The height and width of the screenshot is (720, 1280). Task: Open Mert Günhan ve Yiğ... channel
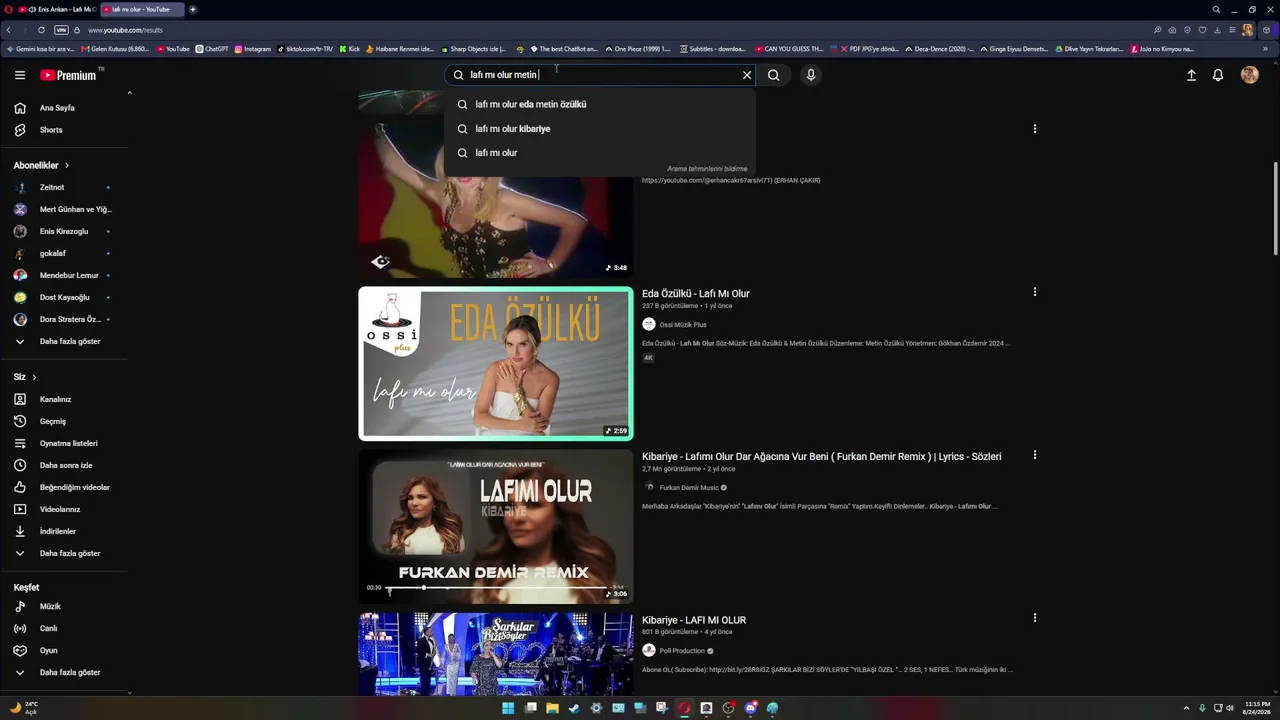tap(64, 210)
